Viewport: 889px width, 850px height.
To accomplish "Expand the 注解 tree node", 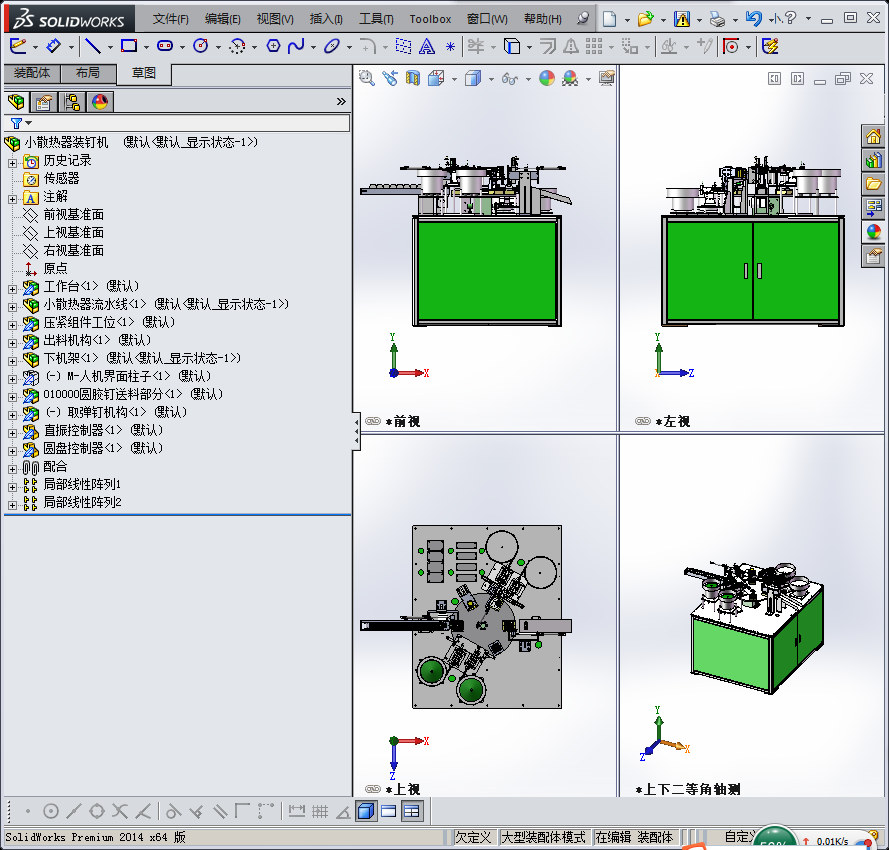I will coord(12,199).
